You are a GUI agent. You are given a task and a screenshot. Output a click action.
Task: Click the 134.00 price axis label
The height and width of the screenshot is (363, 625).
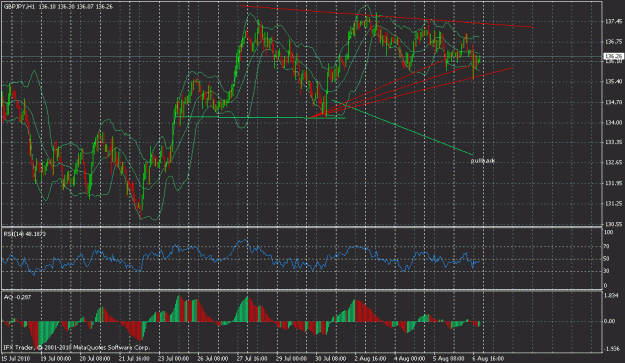coord(613,122)
